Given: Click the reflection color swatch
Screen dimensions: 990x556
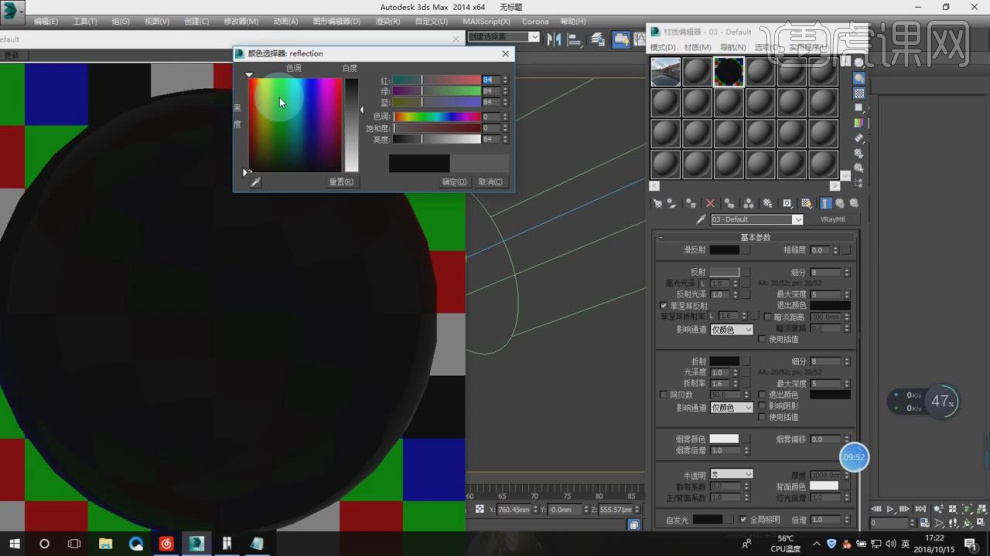Looking at the screenshot, I should tap(724, 272).
